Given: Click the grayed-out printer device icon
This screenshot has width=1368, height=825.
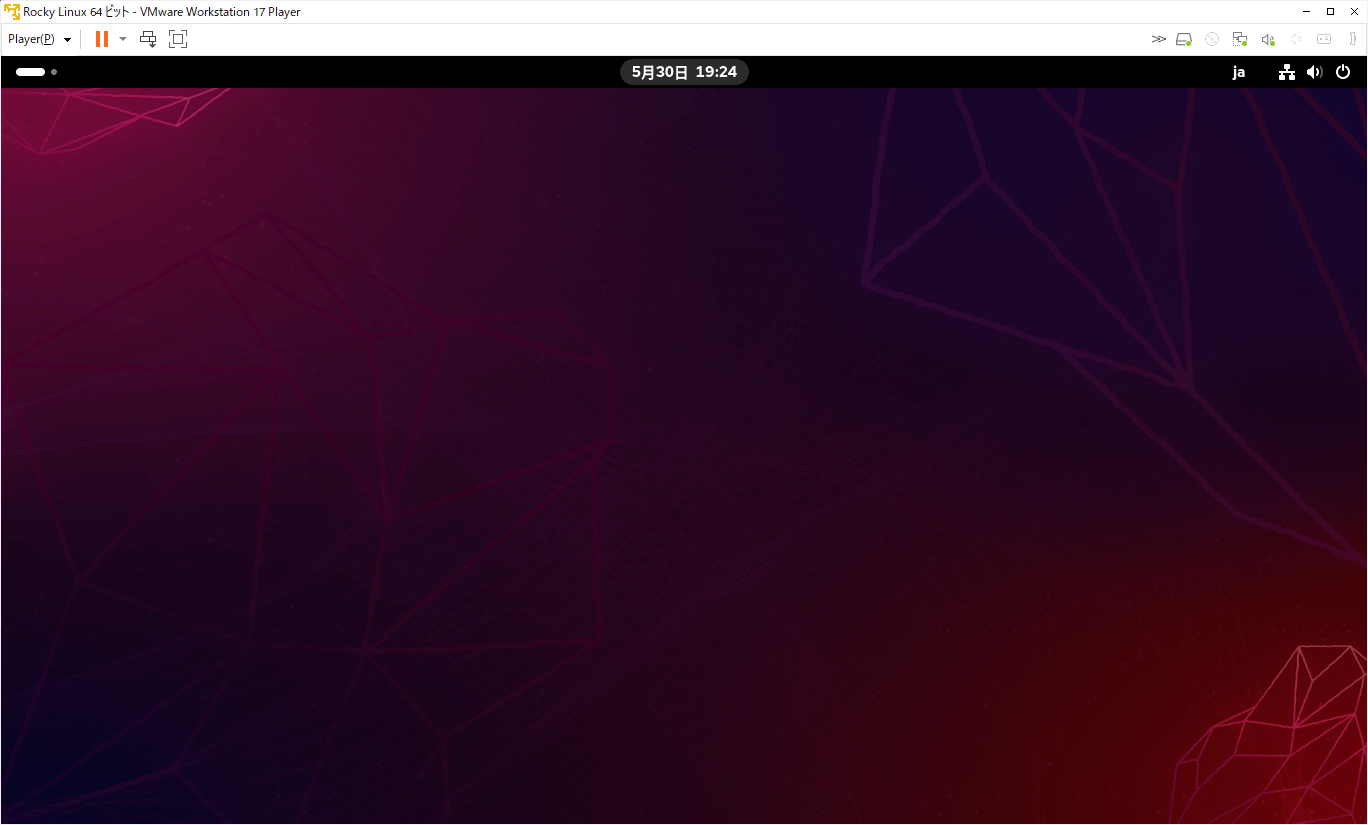Looking at the screenshot, I should pos(1296,39).
